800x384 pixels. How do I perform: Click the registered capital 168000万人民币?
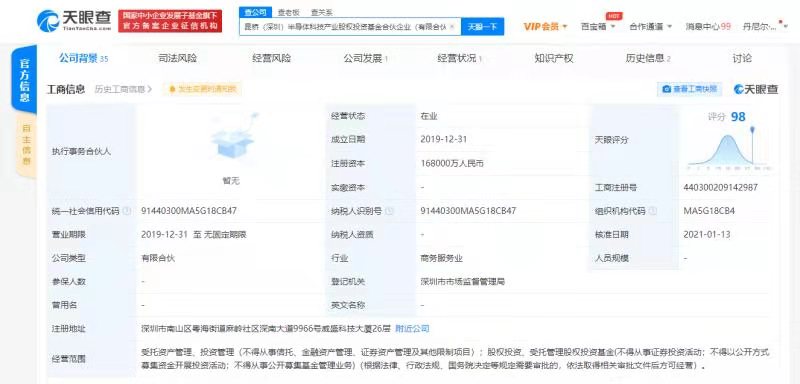(452, 164)
